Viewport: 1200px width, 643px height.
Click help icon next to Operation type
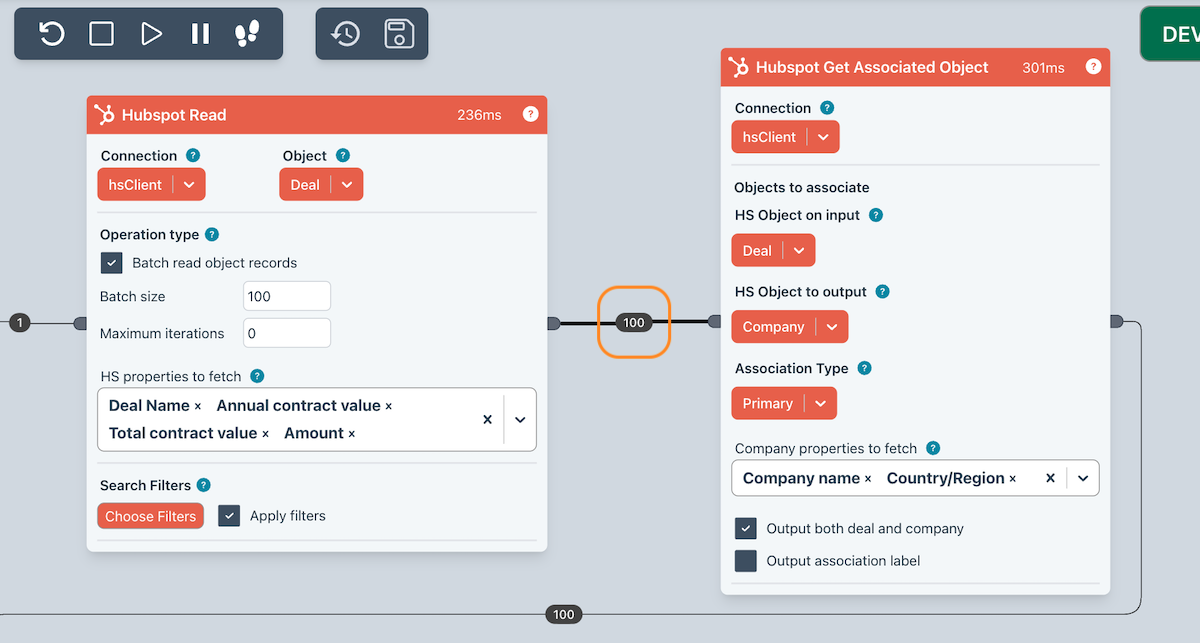coord(211,235)
